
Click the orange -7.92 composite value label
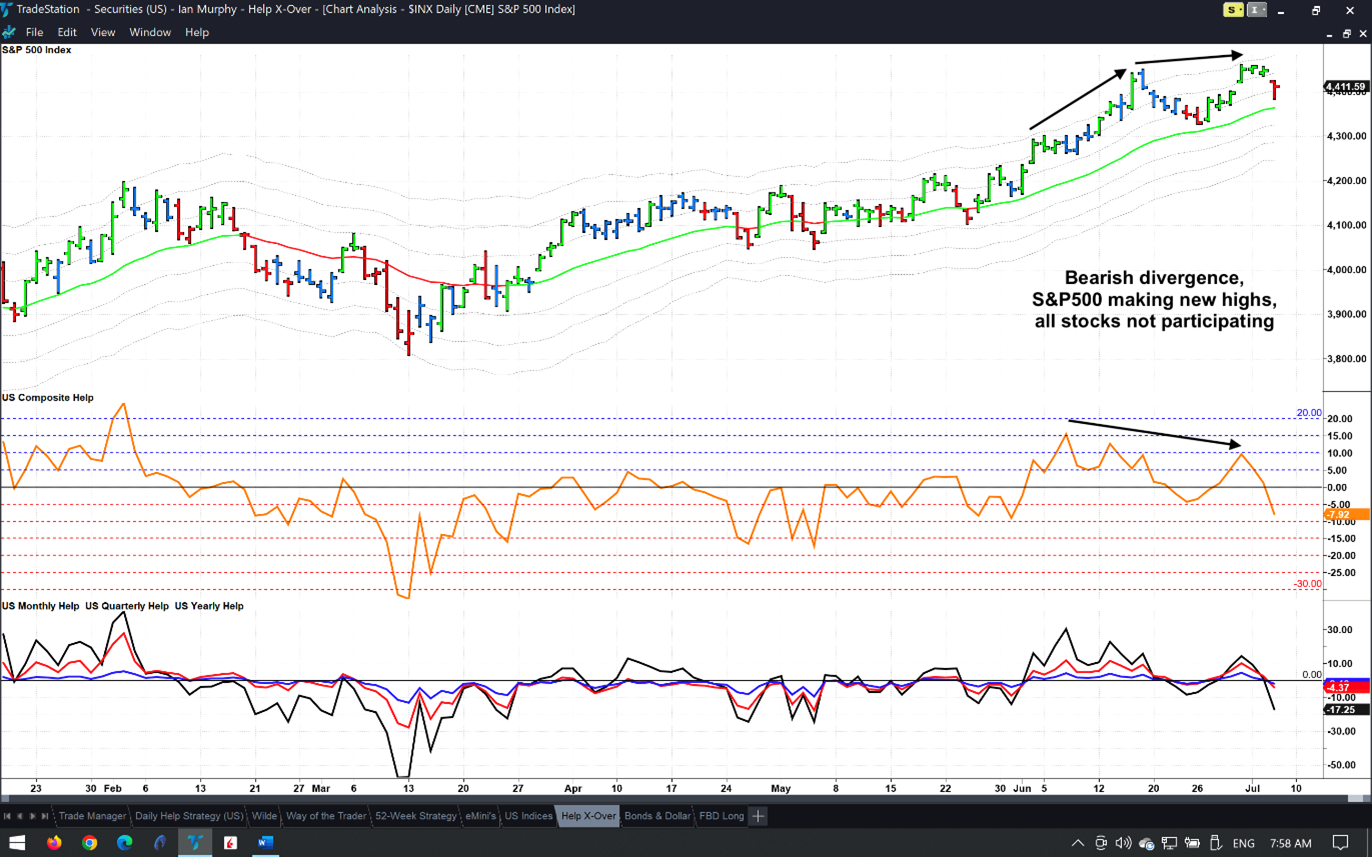coord(1338,514)
